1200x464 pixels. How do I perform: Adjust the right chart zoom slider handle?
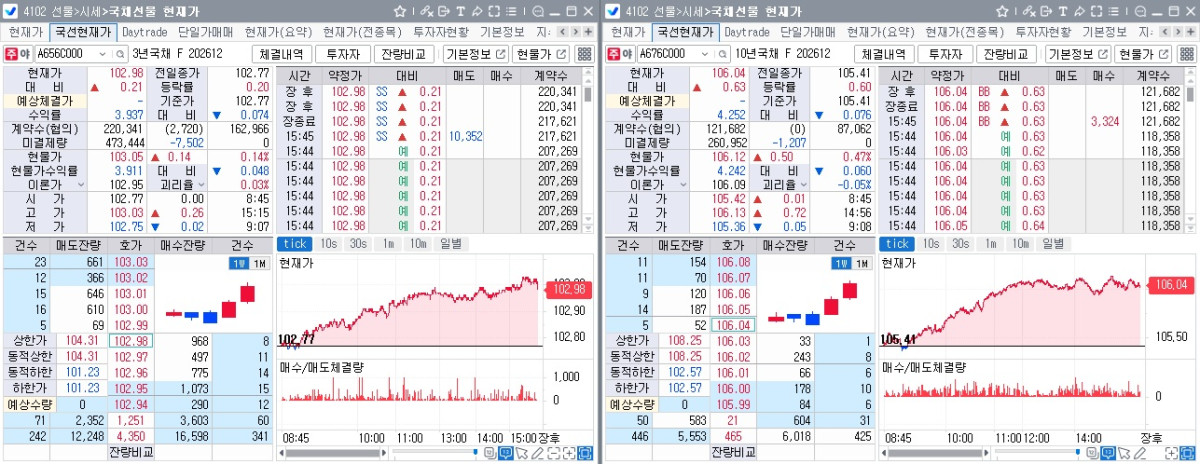1078,451
